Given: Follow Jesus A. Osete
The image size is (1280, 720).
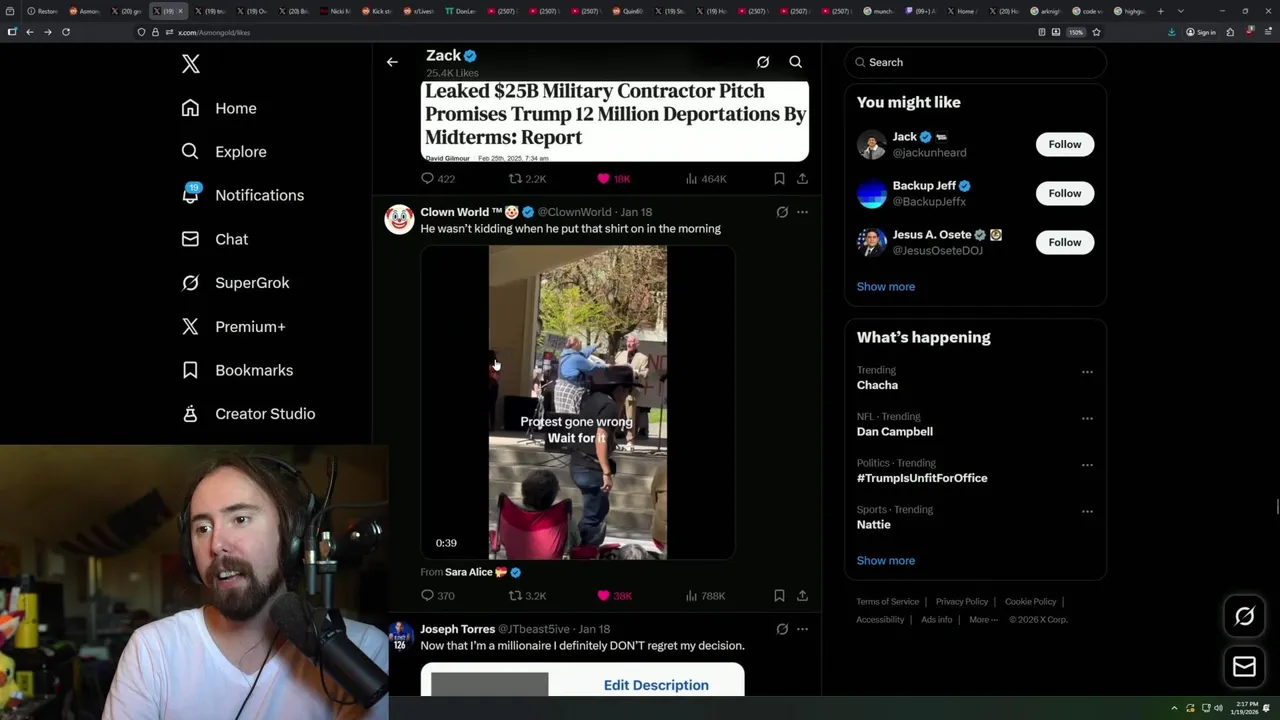Looking at the screenshot, I should pyautogui.click(x=1065, y=242).
